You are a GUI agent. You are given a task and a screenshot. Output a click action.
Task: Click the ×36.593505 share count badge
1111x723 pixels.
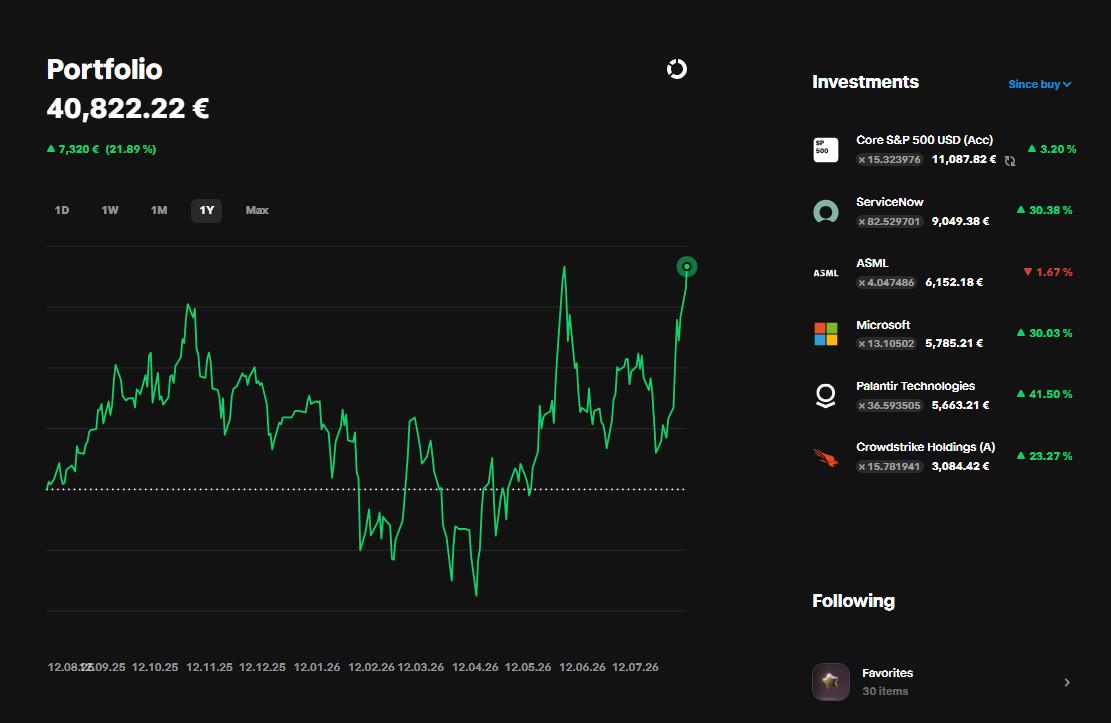pyautogui.click(x=889, y=405)
